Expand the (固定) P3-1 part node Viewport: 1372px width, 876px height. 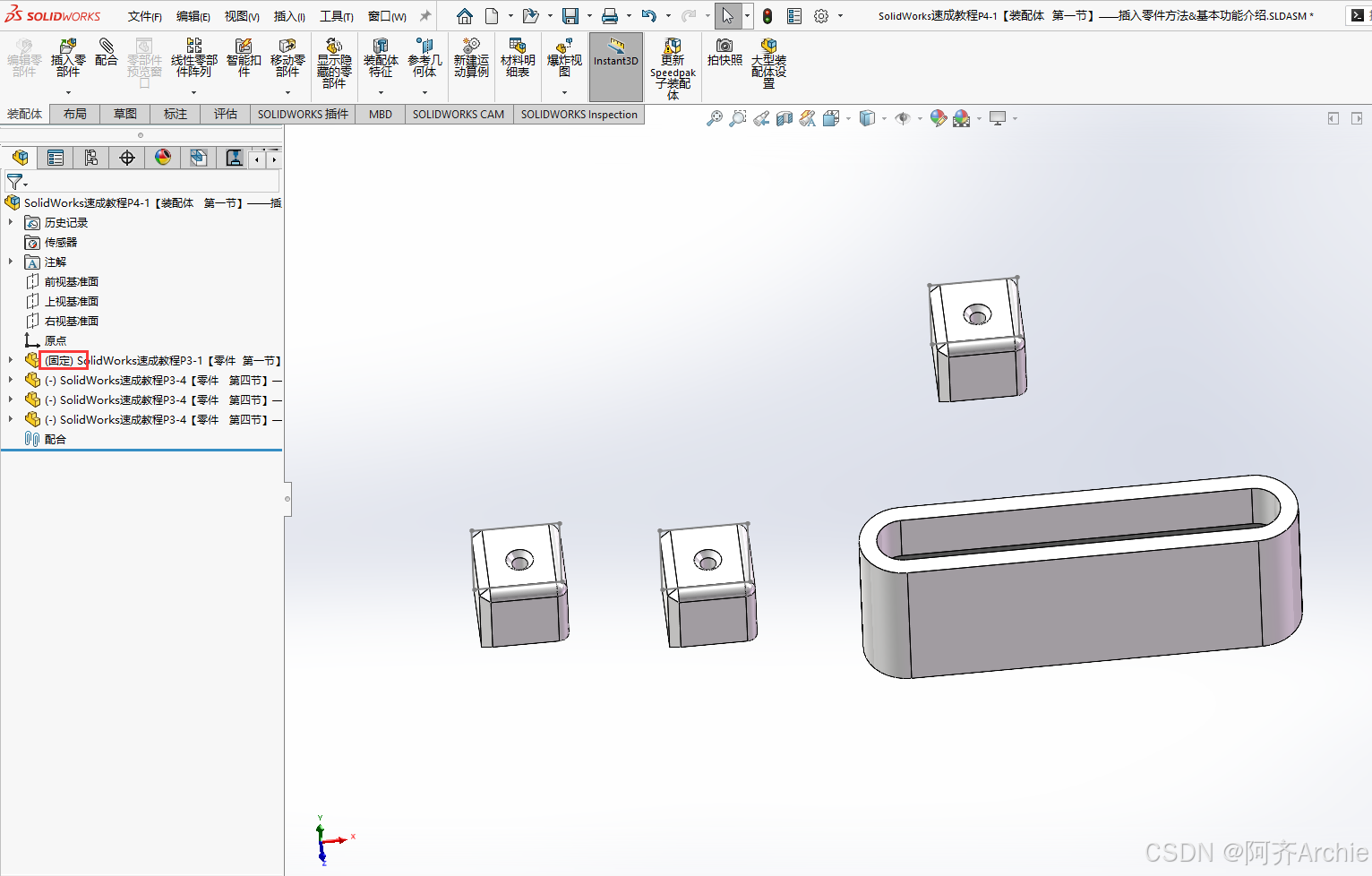[11, 360]
